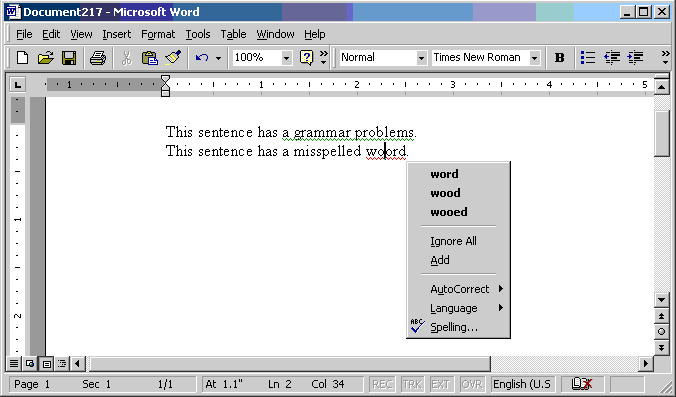Click the vertical scrollbar thumb
The height and width of the screenshot is (397, 676).
point(661,133)
